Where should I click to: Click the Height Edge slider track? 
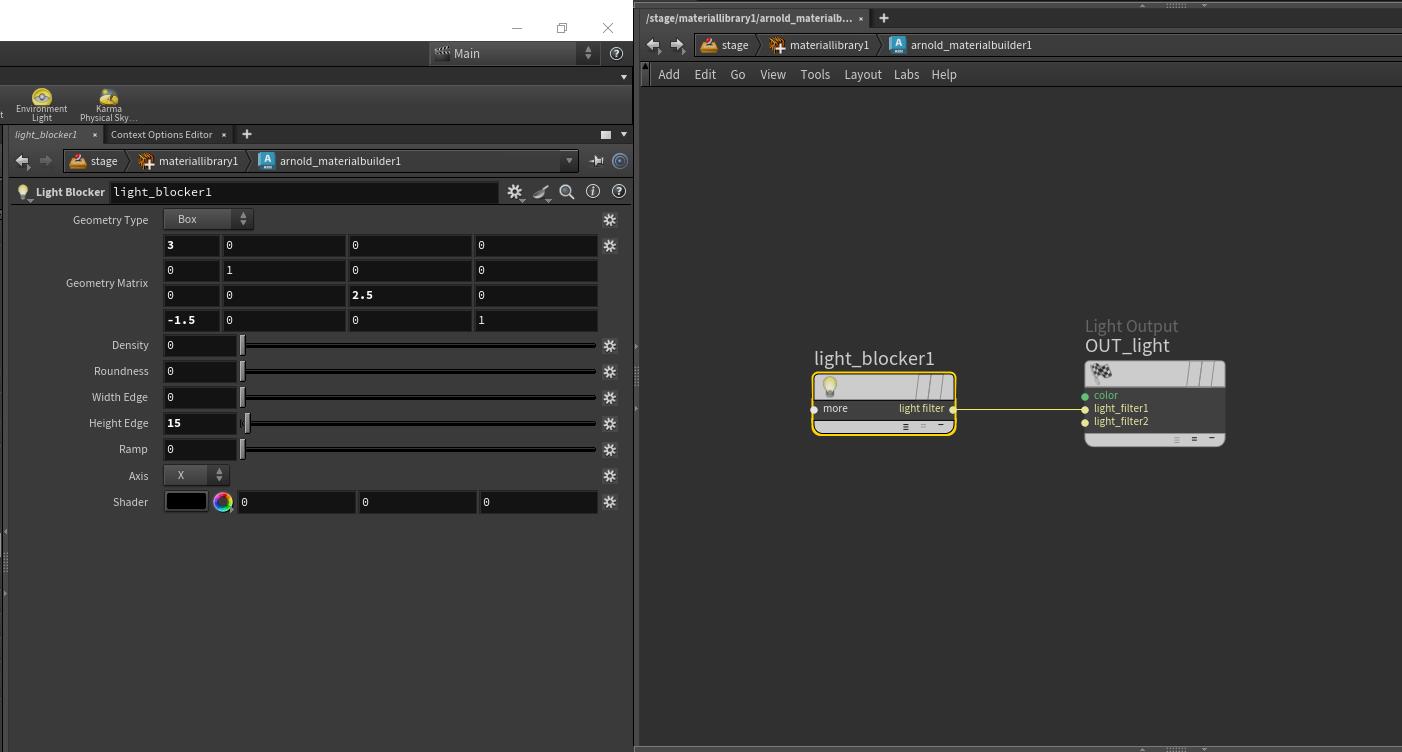(x=420, y=424)
